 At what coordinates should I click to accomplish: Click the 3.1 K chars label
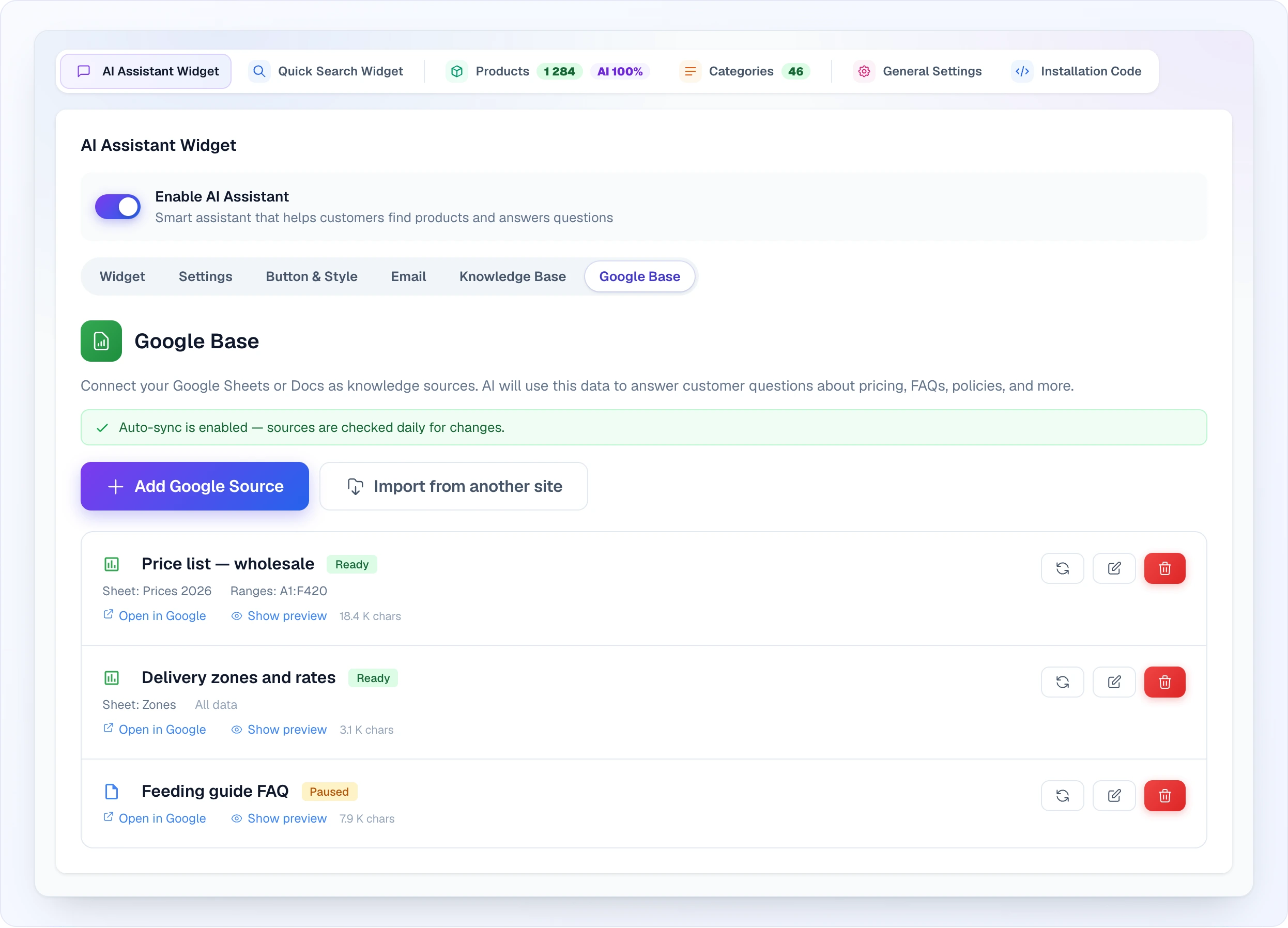point(366,730)
